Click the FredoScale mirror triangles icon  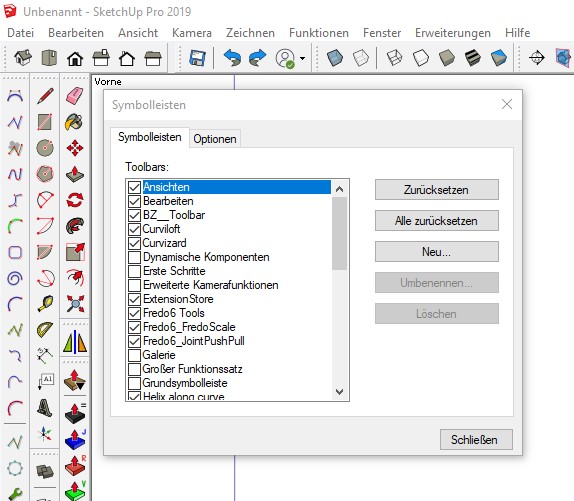point(75,342)
